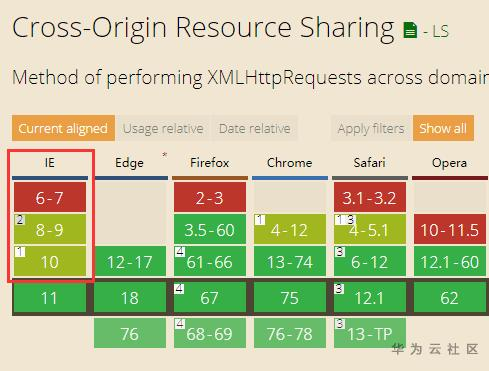489x371 pixels.
Task: Open the green spec document icon
Action: click(x=410, y=30)
